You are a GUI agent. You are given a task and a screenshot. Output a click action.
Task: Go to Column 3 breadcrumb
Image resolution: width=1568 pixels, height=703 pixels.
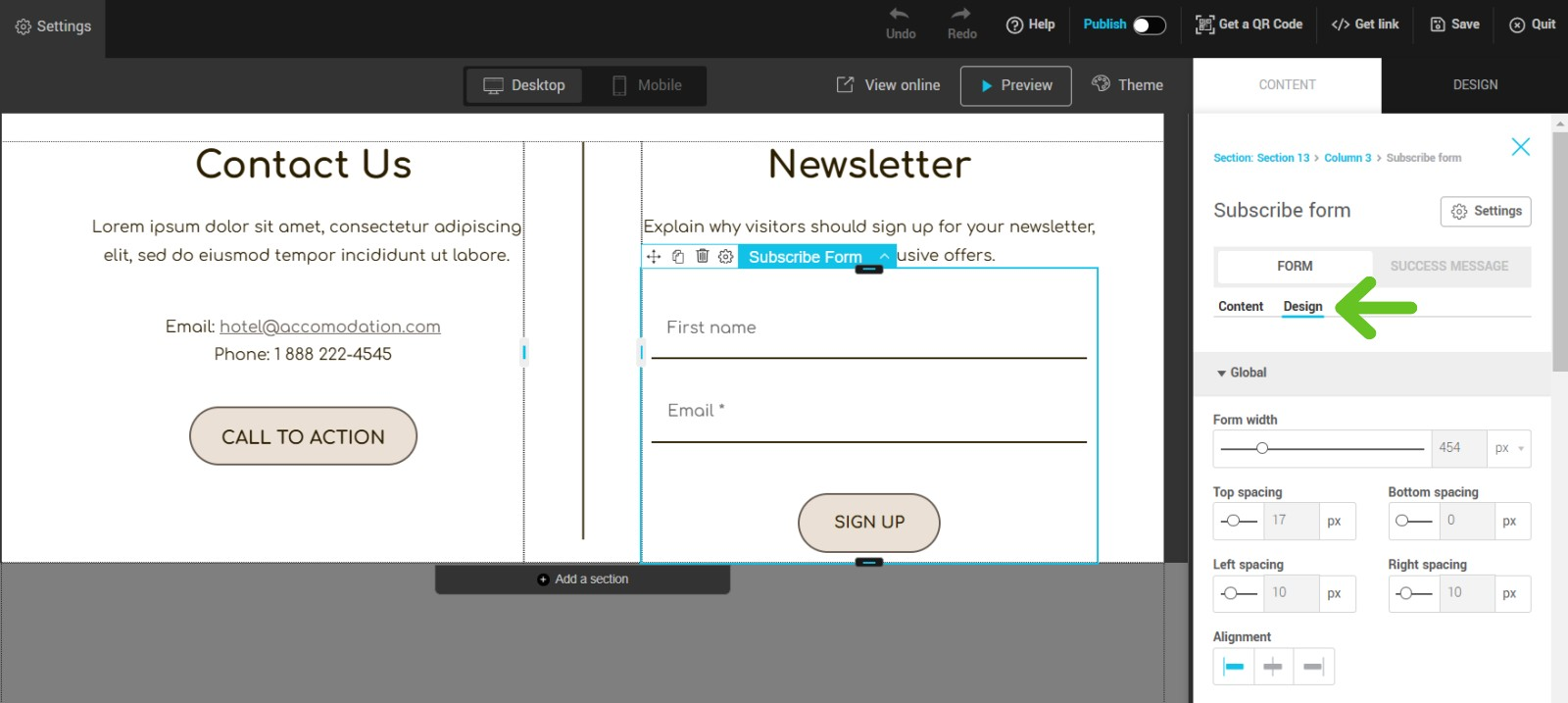tap(1347, 158)
